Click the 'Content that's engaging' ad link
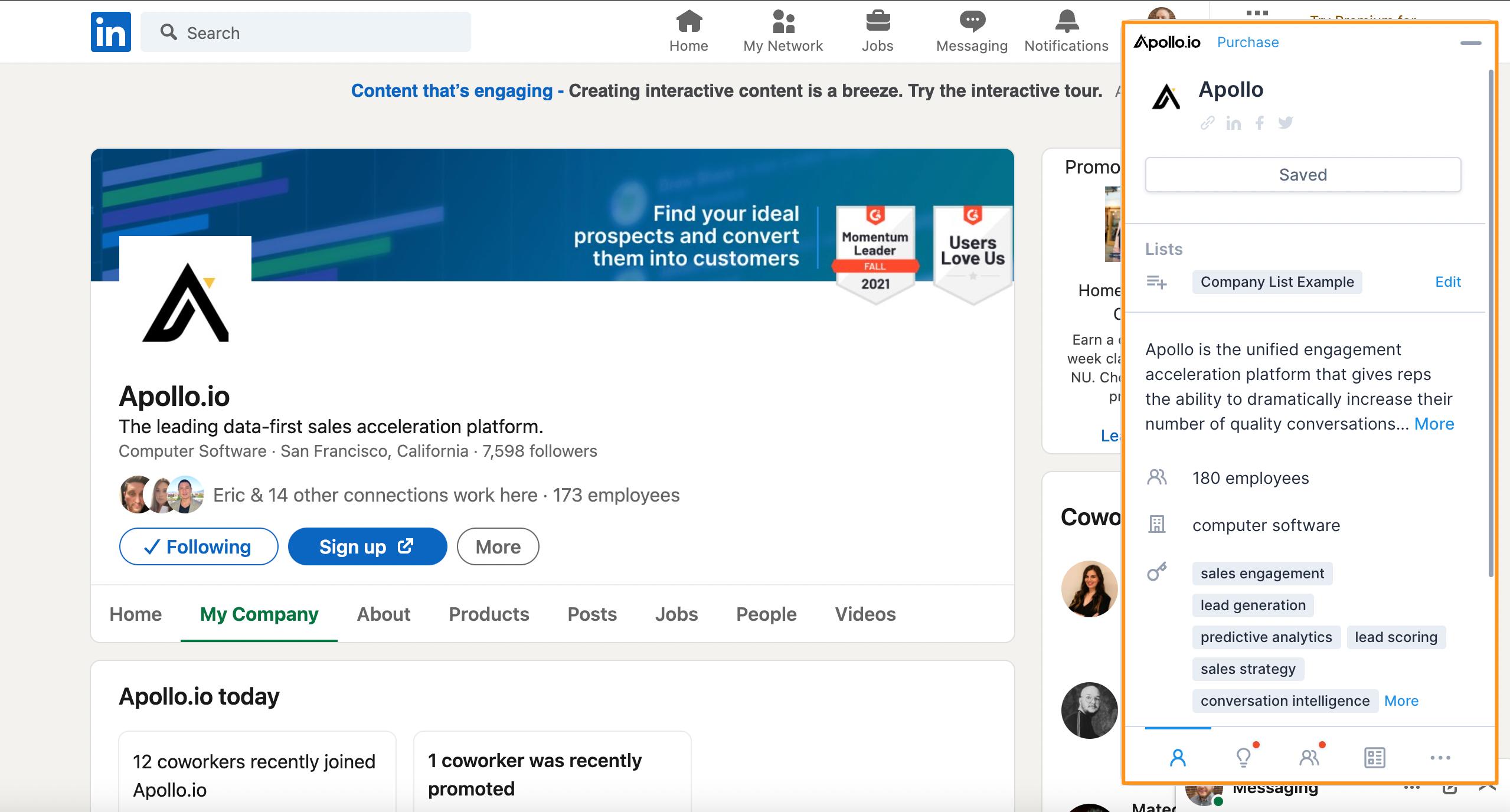 [x=452, y=91]
